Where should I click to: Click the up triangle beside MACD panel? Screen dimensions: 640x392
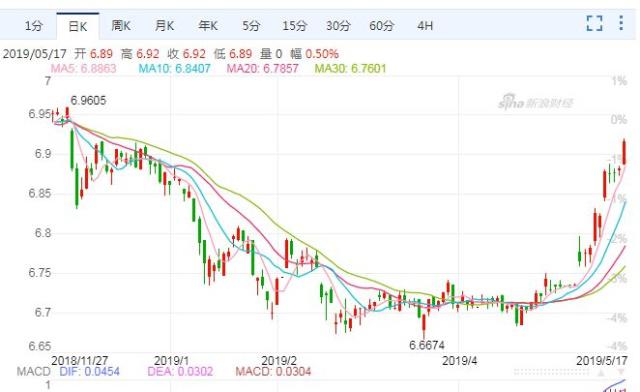(601, 372)
